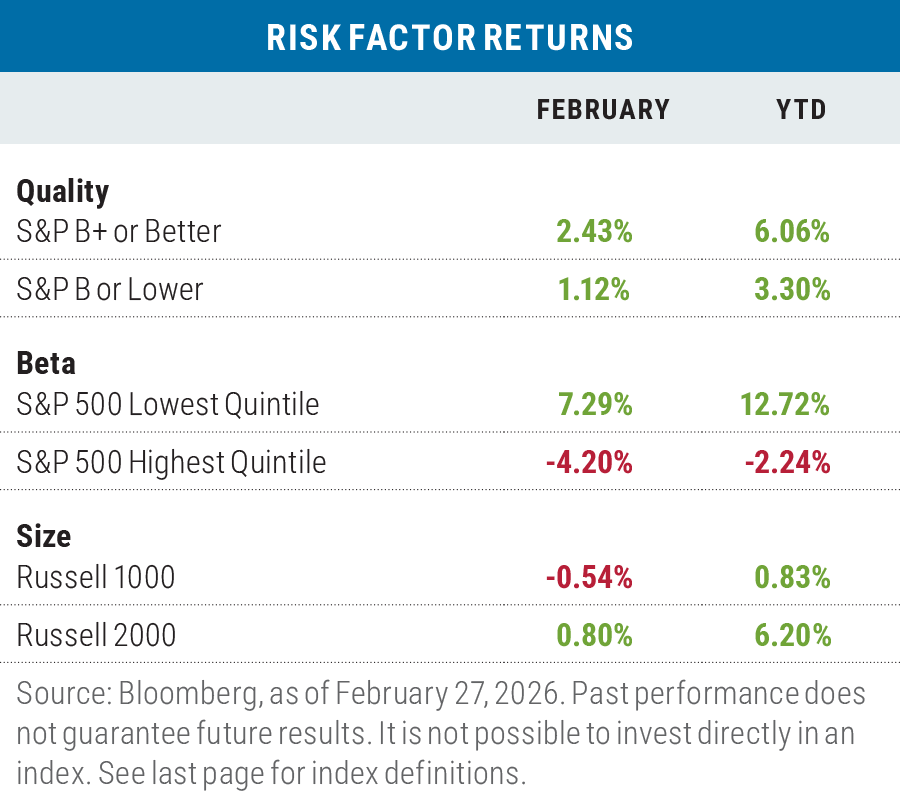The height and width of the screenshot is (803, 900).
Task: Click the red -0.54% February value
Action: coord(590,577)
